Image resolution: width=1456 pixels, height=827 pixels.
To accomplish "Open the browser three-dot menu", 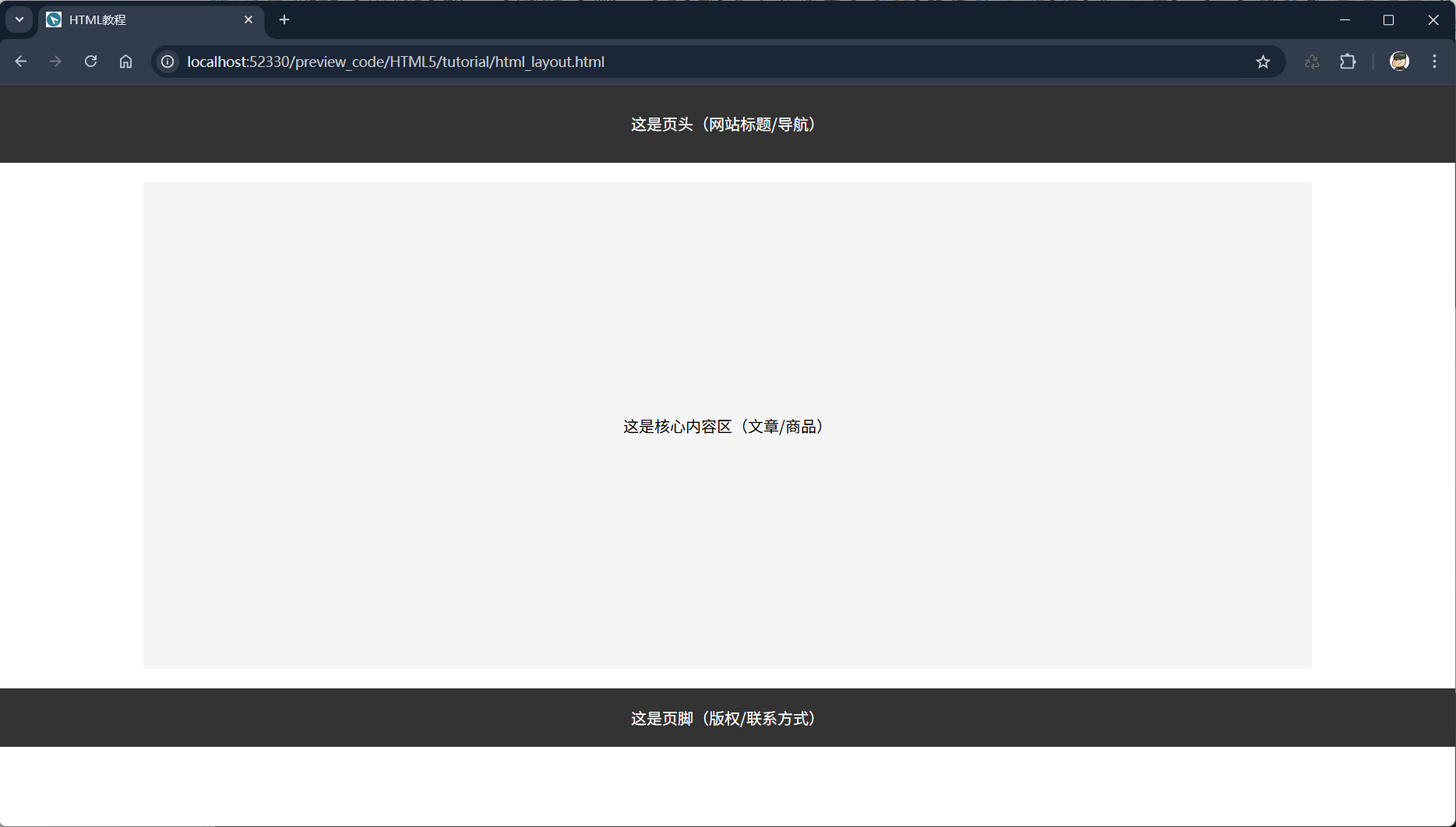I will coord(1434,62).
